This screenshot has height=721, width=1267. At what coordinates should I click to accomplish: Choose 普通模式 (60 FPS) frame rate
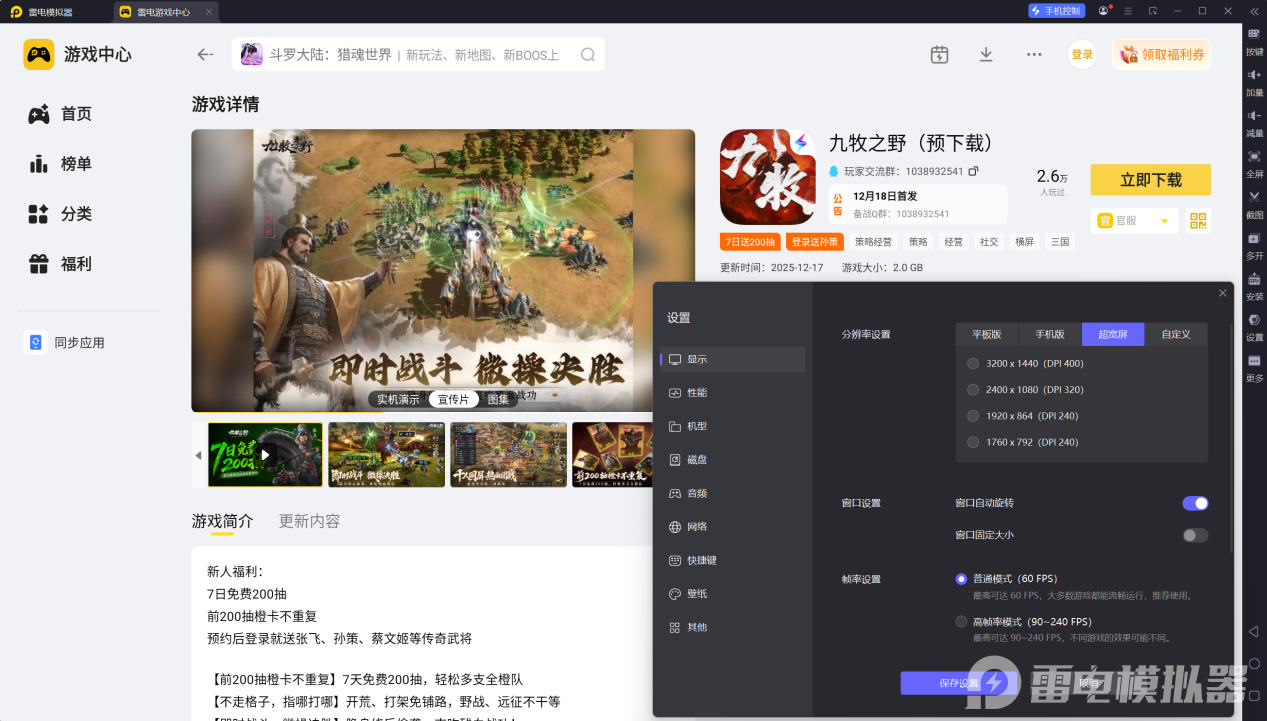point(961,579)
